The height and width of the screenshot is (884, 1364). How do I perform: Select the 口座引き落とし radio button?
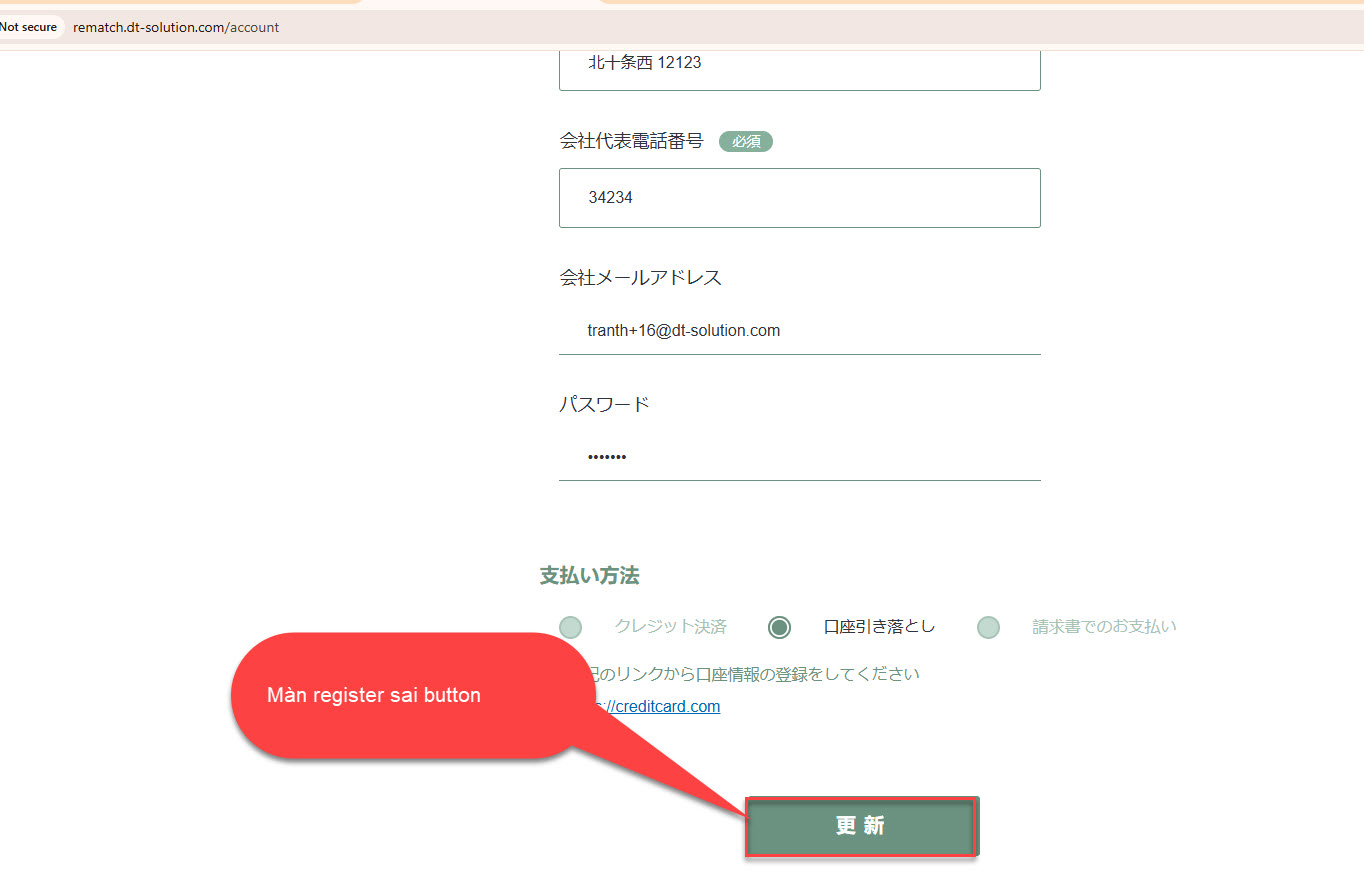pos(779,627)
